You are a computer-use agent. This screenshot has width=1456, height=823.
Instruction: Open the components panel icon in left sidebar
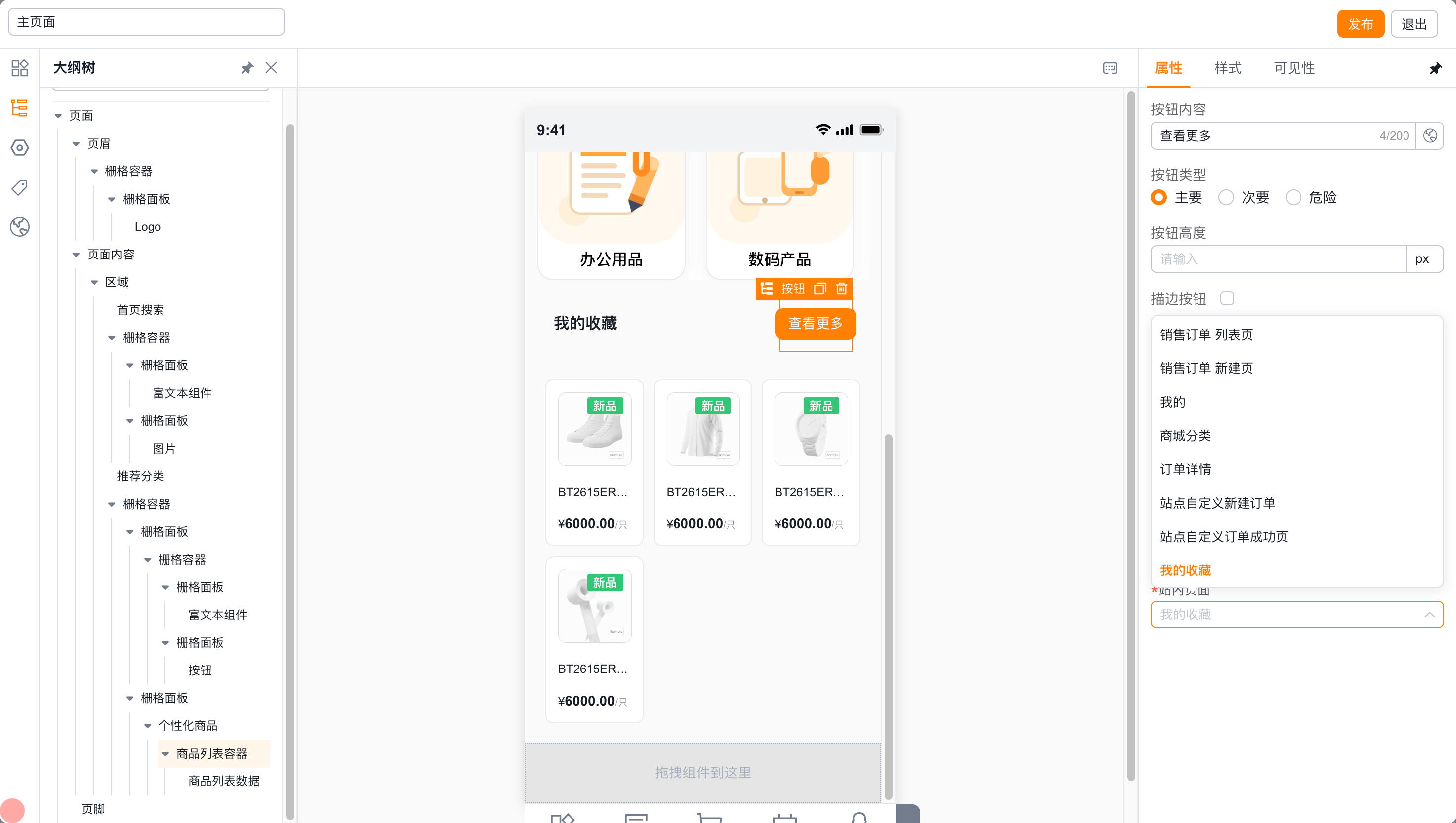tap(20, 68)
